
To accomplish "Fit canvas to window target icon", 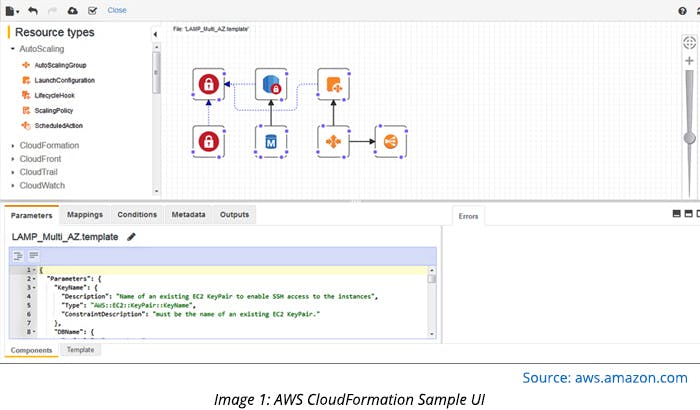I will click(689, 43).
